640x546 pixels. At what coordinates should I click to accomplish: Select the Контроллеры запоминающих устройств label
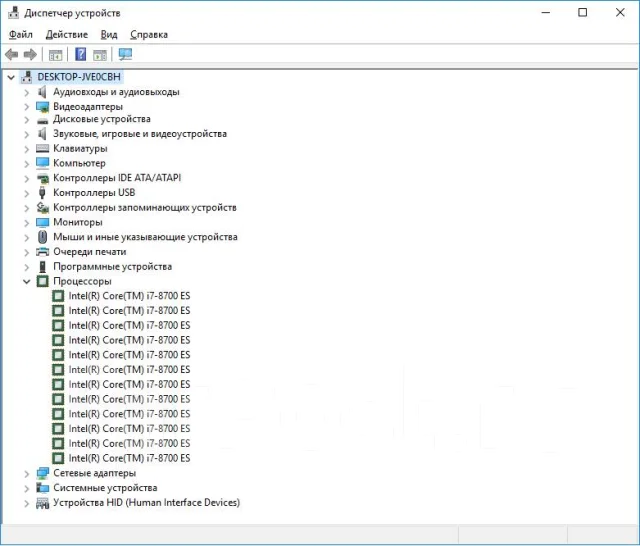click(x=145, y=208)
